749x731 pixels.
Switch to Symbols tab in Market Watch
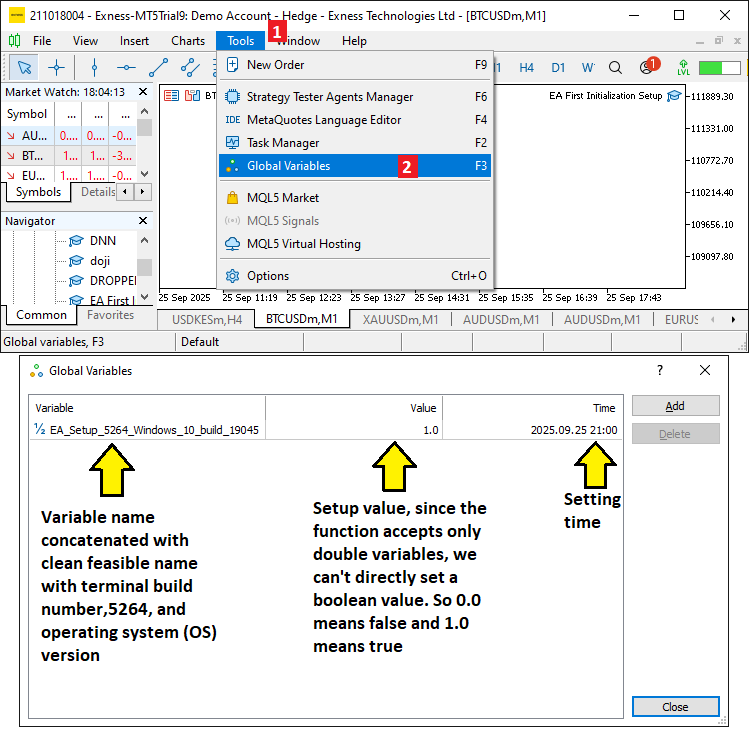tap(38, 192)
